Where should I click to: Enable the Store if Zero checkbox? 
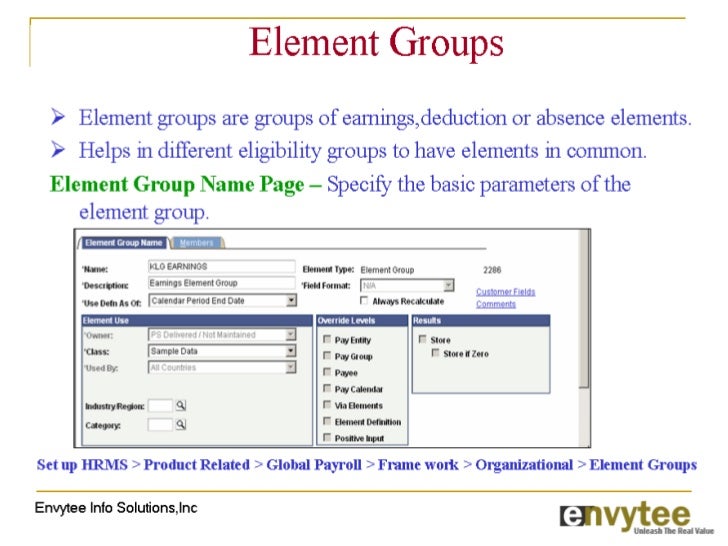pyautogui.click(x=435, y=353)
